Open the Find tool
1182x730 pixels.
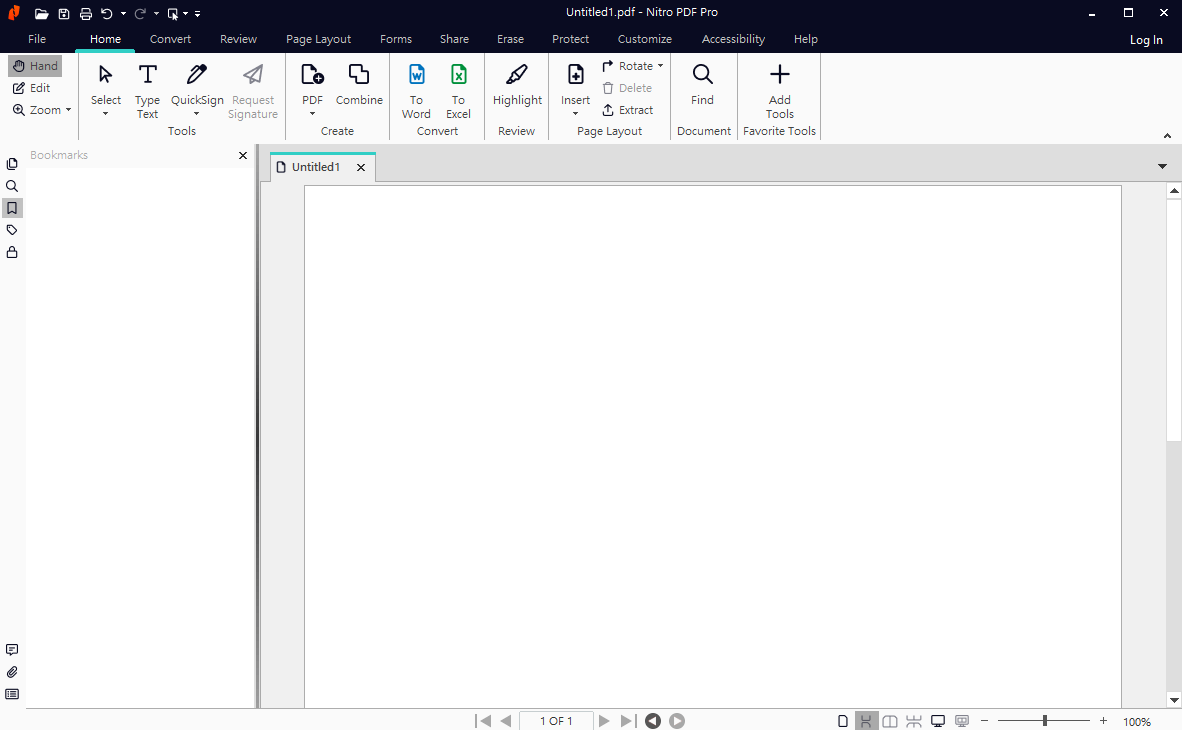702,85
